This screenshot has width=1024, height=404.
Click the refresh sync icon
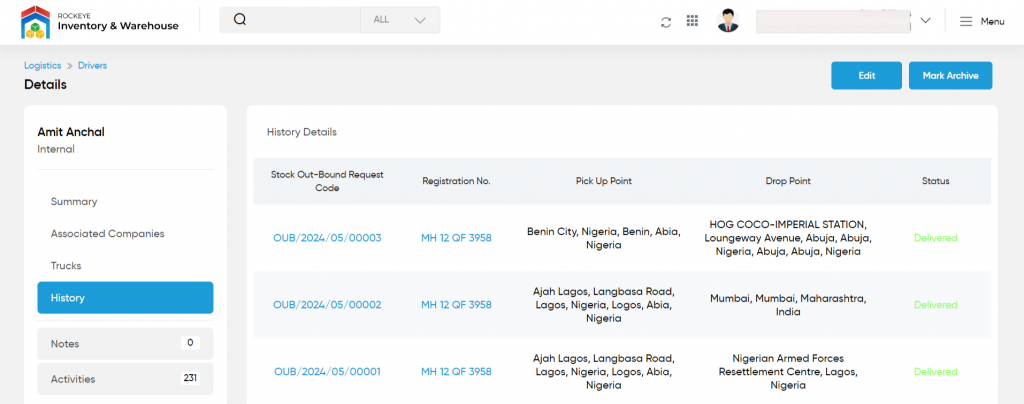(665, 22)
